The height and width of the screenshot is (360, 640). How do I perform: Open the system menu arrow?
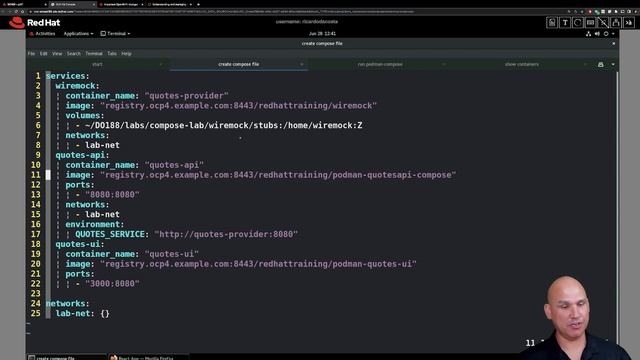coord(613,34)
